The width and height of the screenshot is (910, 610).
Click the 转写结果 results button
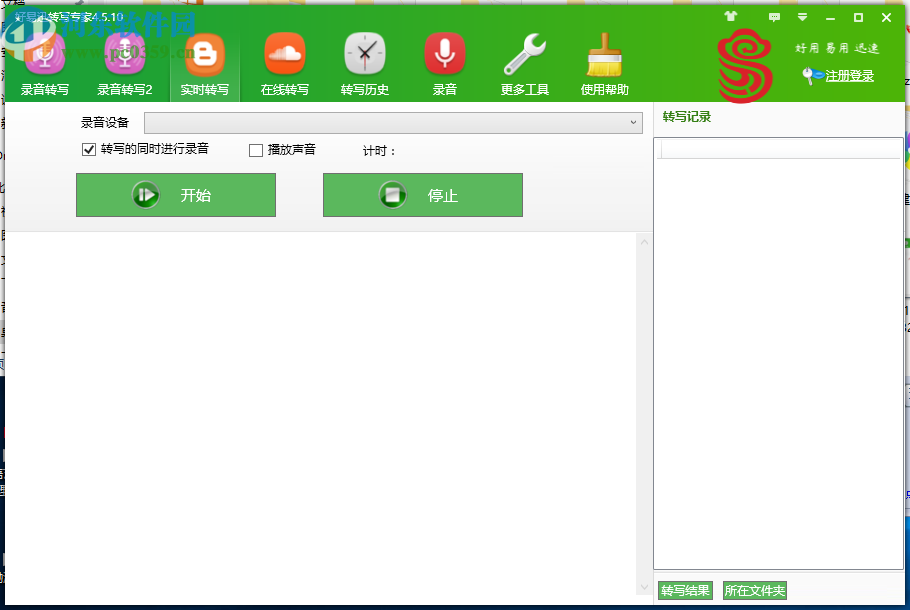point(684,590)
